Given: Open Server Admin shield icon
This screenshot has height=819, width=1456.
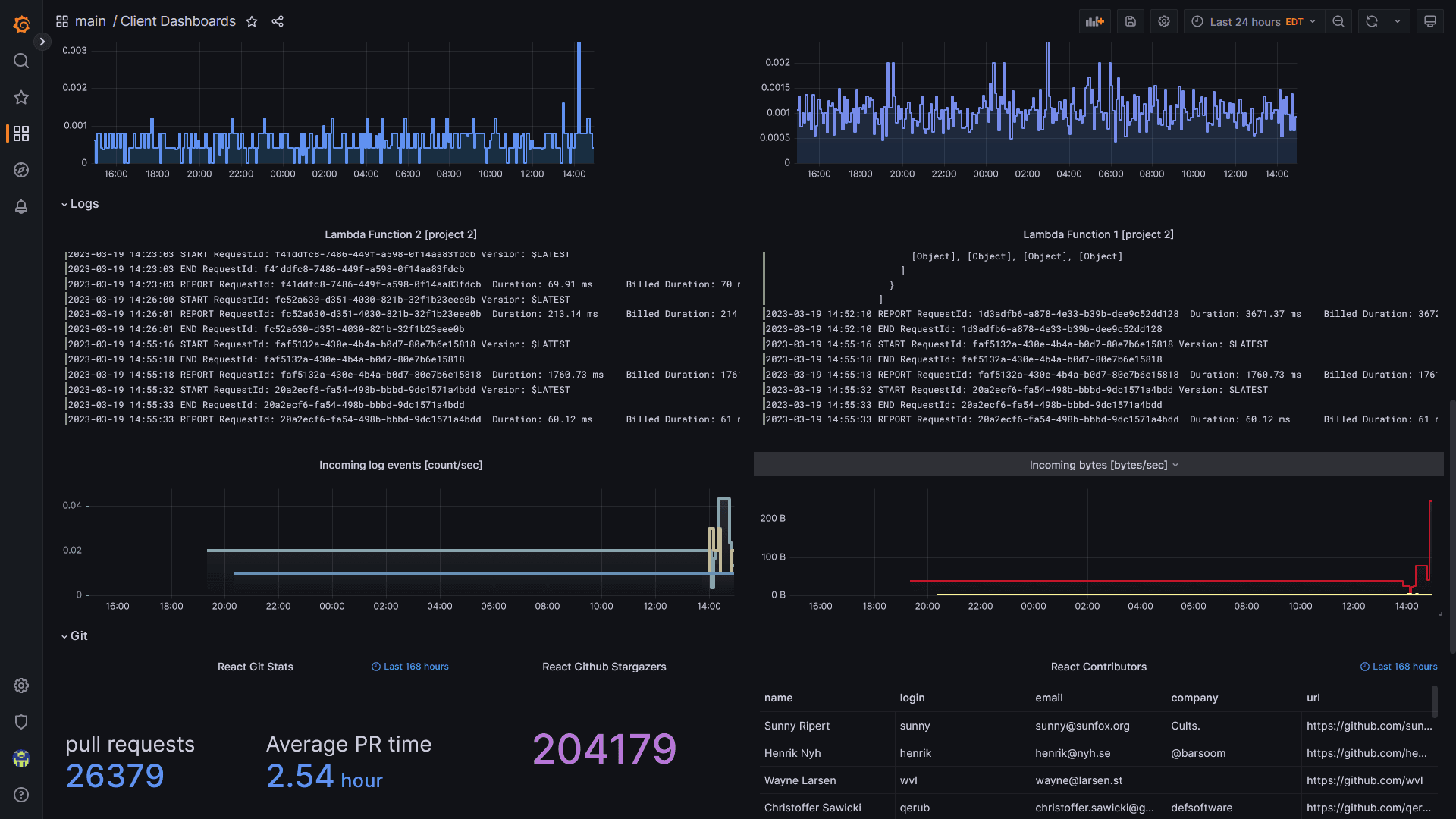Looking at the screenshot, I should tap(21, 722).
